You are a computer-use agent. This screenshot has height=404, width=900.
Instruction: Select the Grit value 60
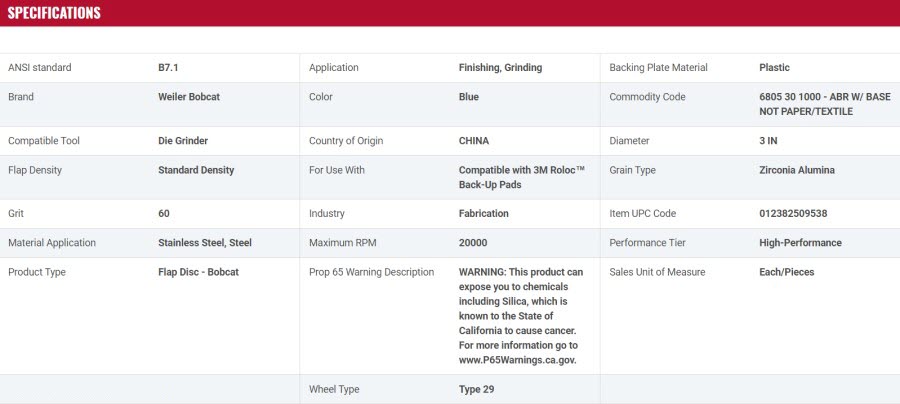click(164, 213)
